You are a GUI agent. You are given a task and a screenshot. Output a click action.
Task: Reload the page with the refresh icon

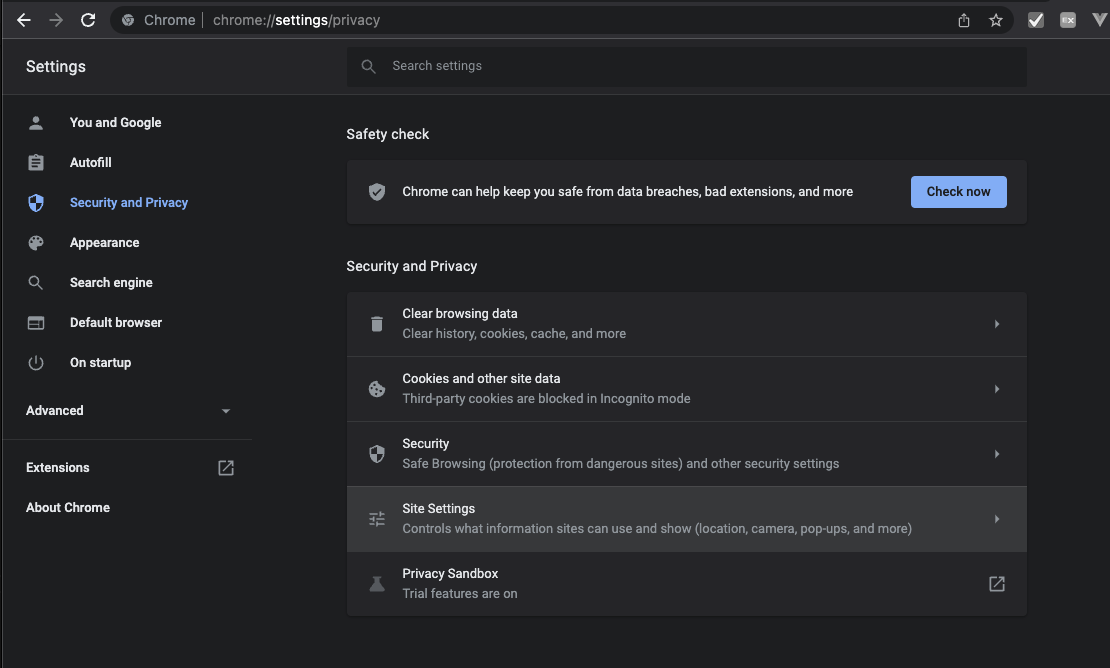88,21
